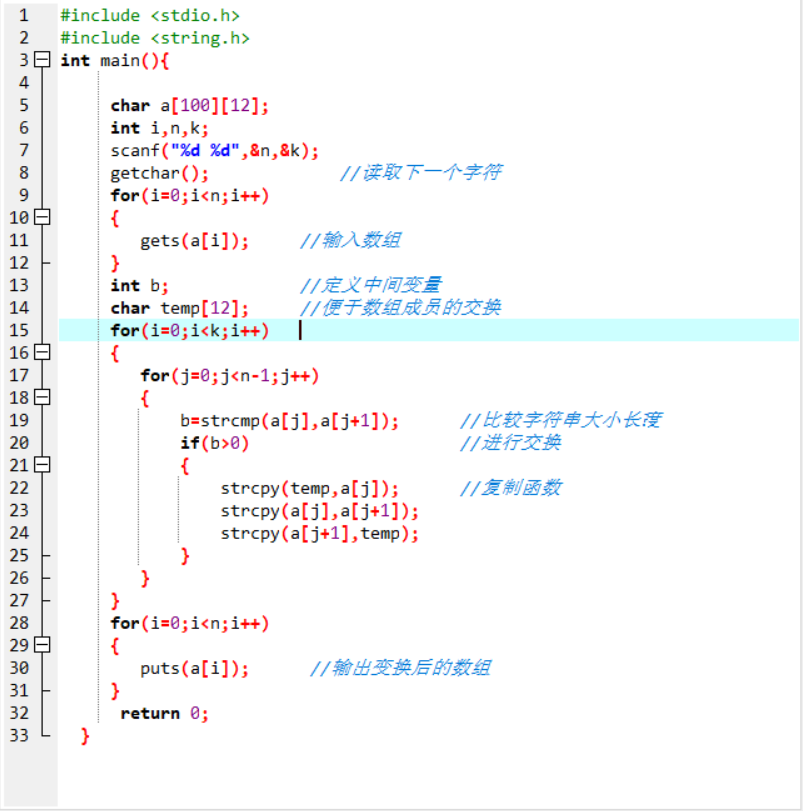
Task: Click the #include <string.h> line
Action: pyautogui.click(x=155, y=38)
